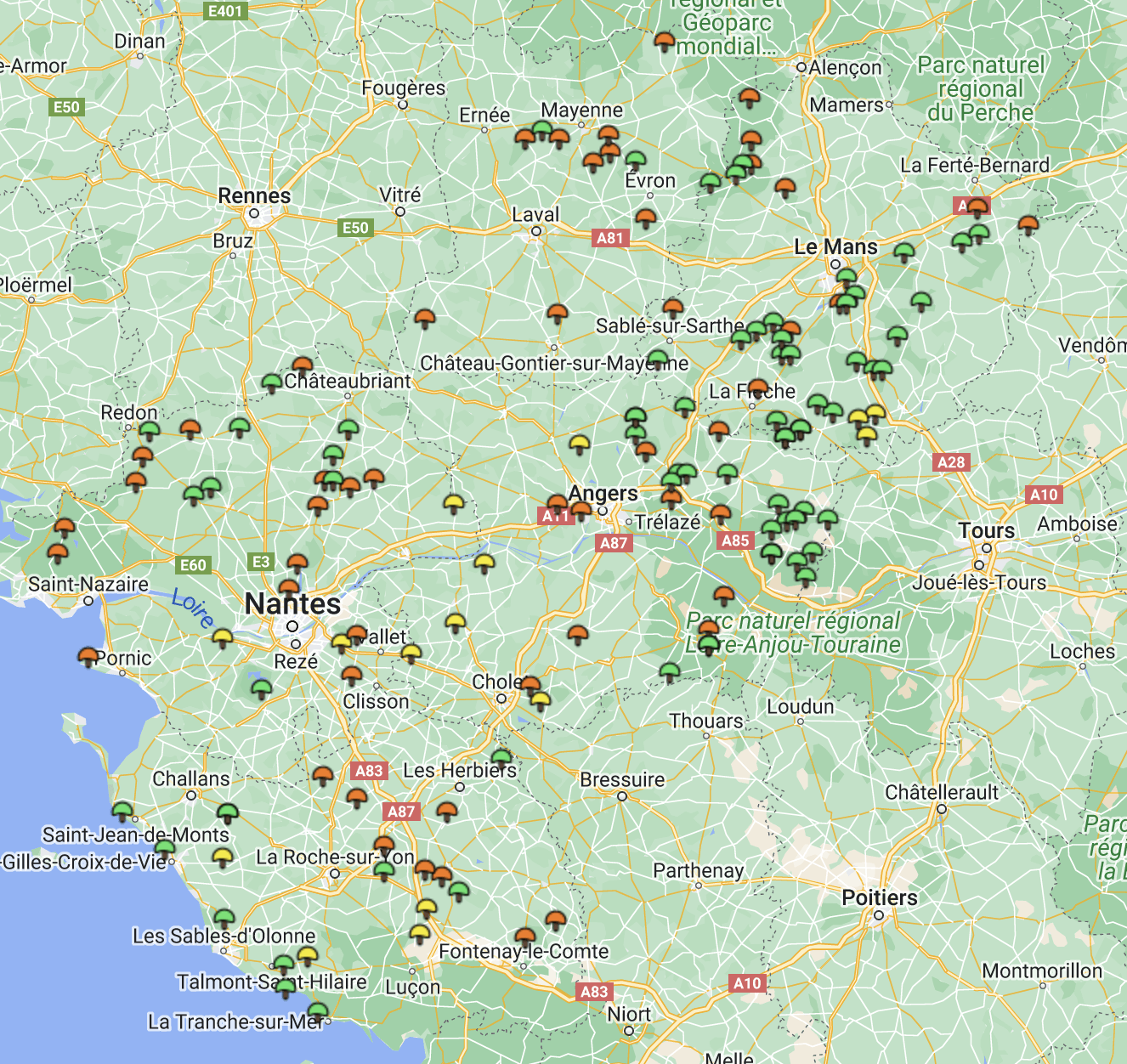Open the green mushroom north of Les Sables-d'Olonne
Image resolution: width=1127 pixels, height=1064 pixels.
224,918
